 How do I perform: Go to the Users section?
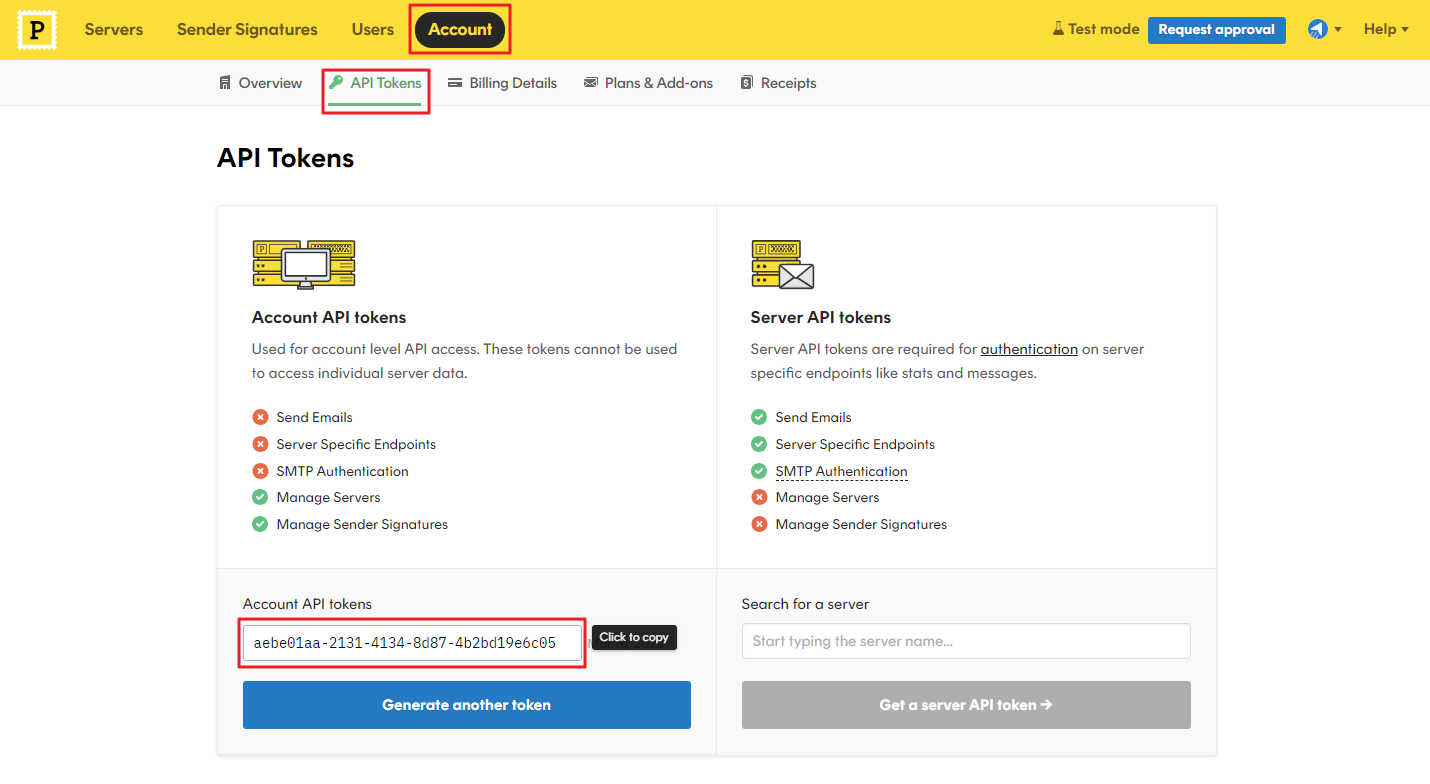[373, 30]
